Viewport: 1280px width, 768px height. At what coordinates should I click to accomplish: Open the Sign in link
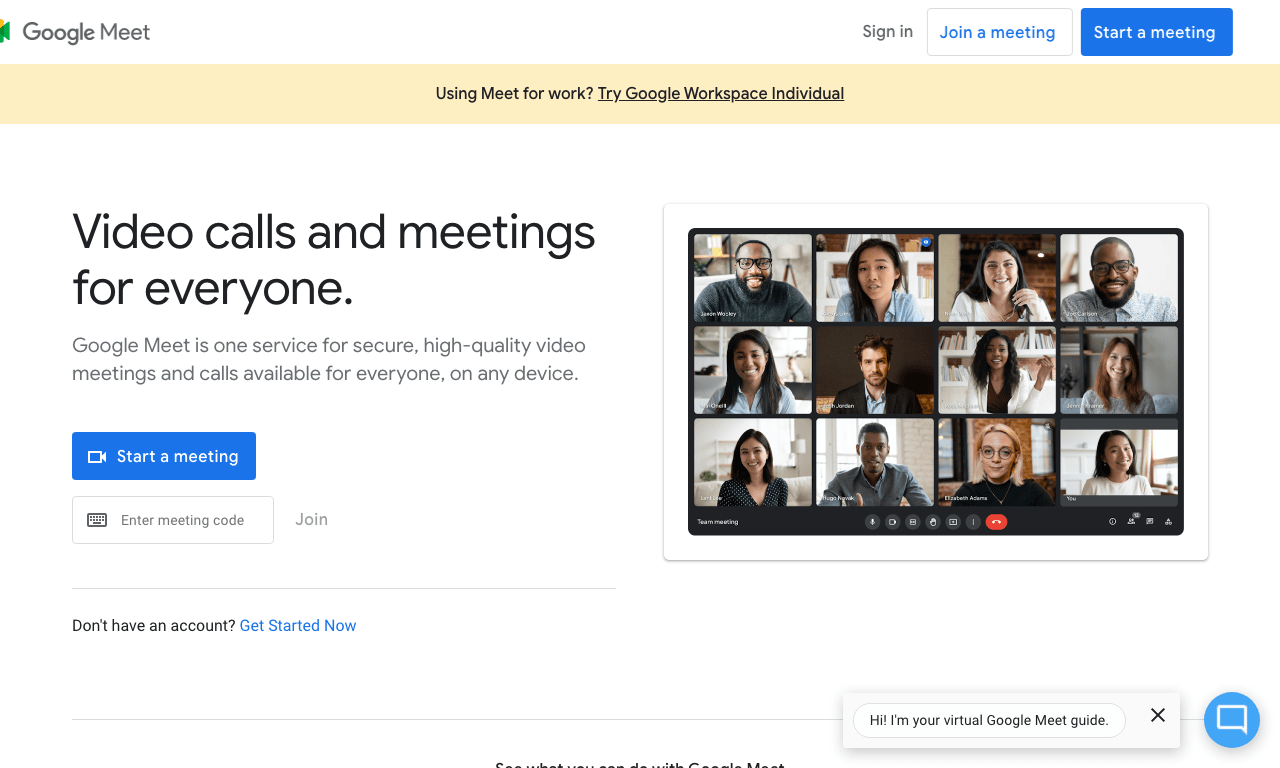pyautogui.click(x=887, y=32)
